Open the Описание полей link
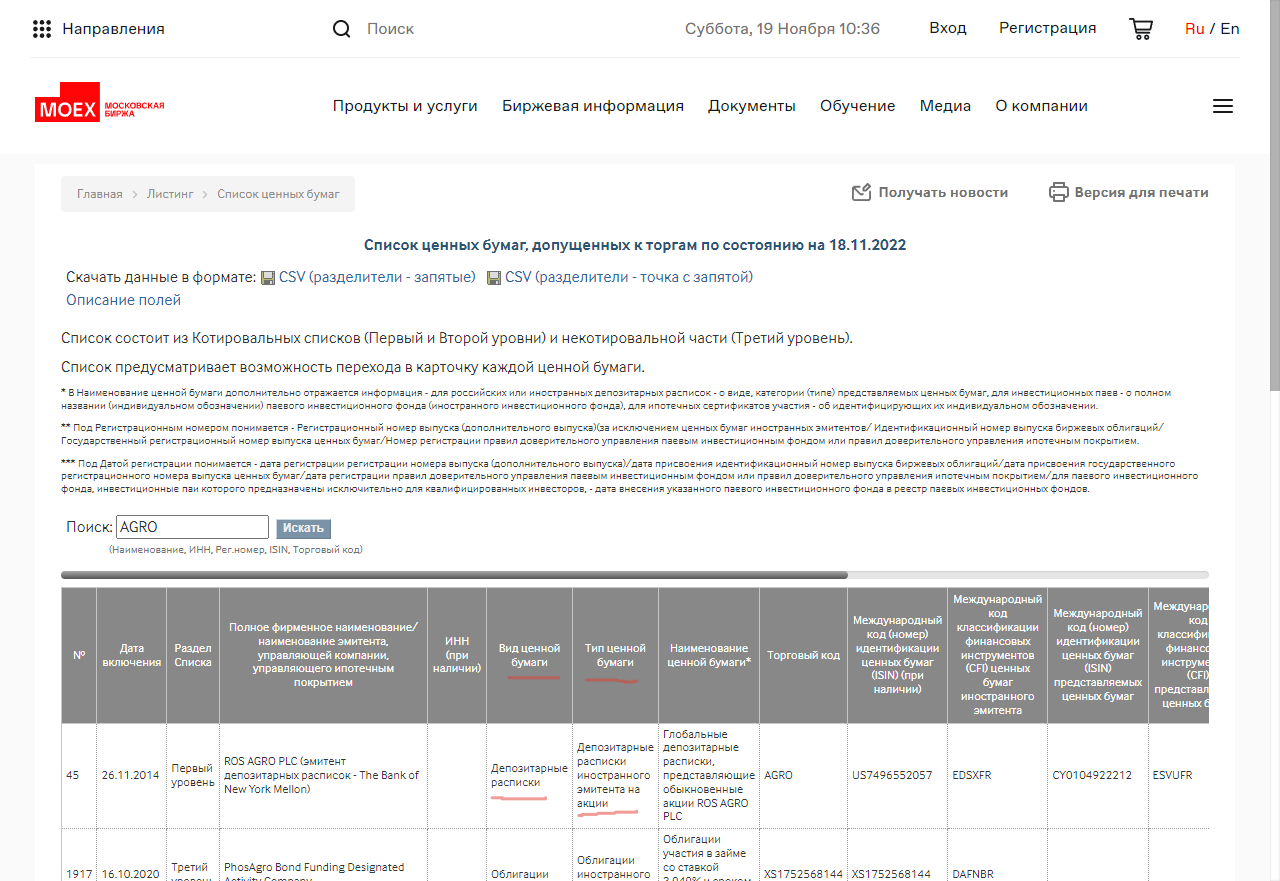Image resolution: width=1280 pixels, height=881 pixels. (x=123, y=300)
